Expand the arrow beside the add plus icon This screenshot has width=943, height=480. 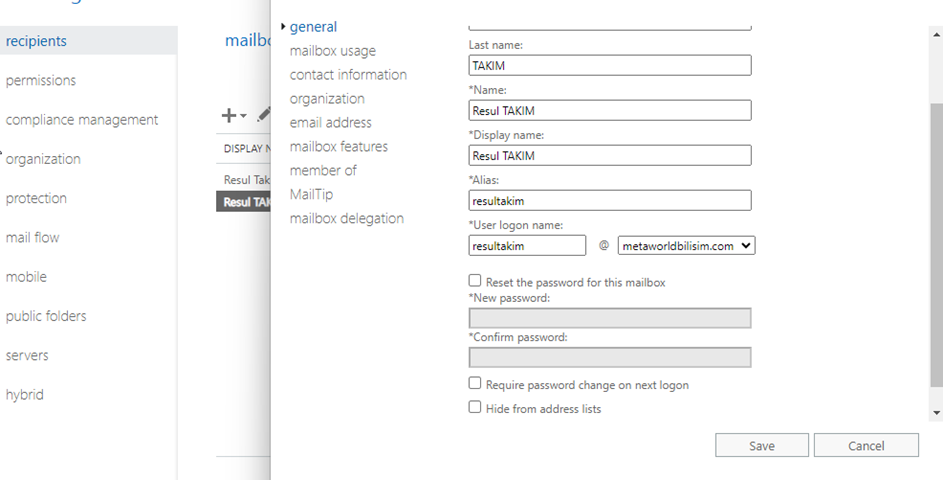pyautogui.click(x=243, y=117)
